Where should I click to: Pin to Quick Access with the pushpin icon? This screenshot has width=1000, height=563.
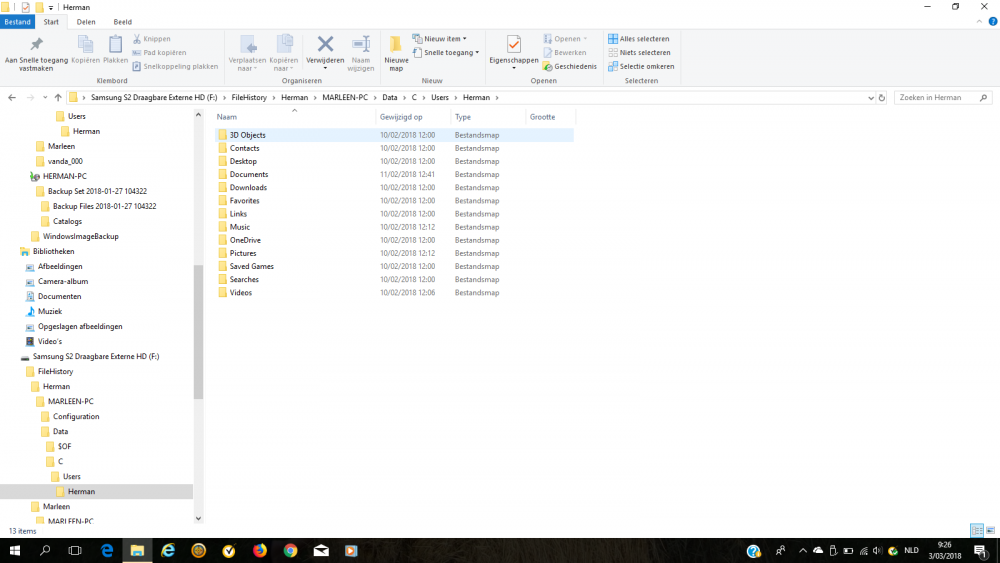[36, 46]
